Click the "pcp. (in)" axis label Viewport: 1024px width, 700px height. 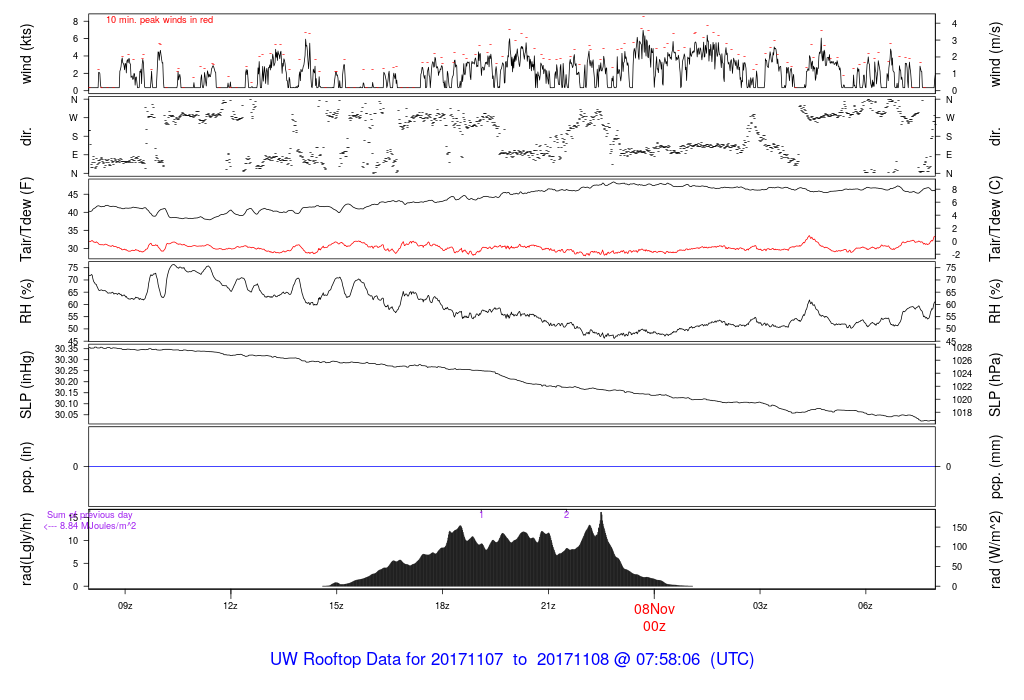point(26,467)
